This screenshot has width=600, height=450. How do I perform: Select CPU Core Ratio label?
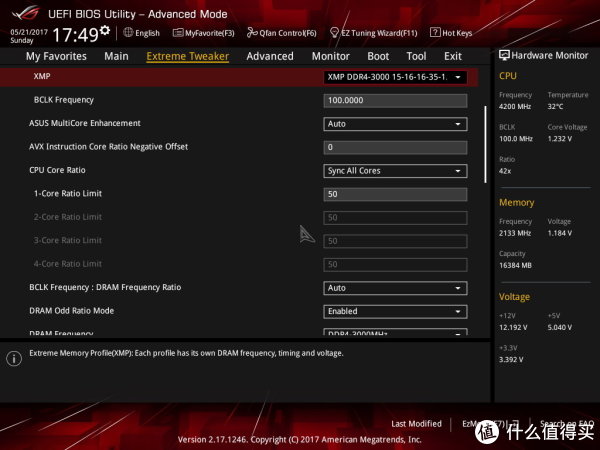coord(57,170)
